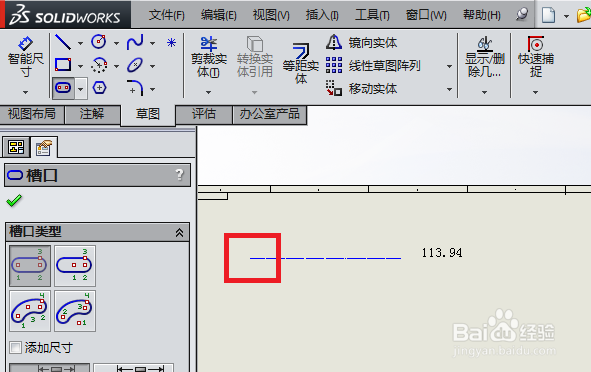Click Move Entities (移动实体)
Image resolution: width=591 pixels, height=372 pixels.
tap(361, 89)
